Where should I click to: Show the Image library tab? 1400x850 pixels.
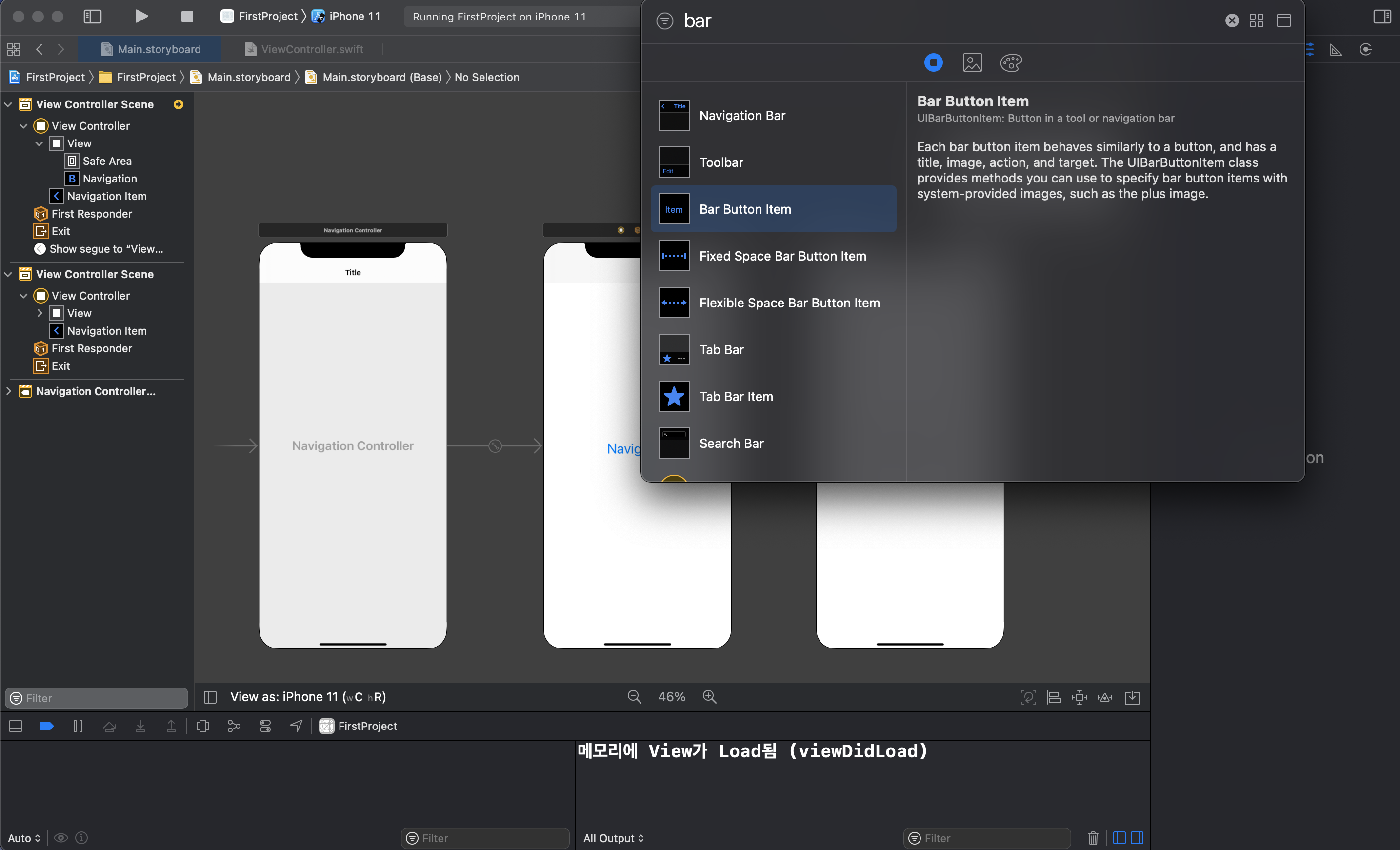pos(972,62)
